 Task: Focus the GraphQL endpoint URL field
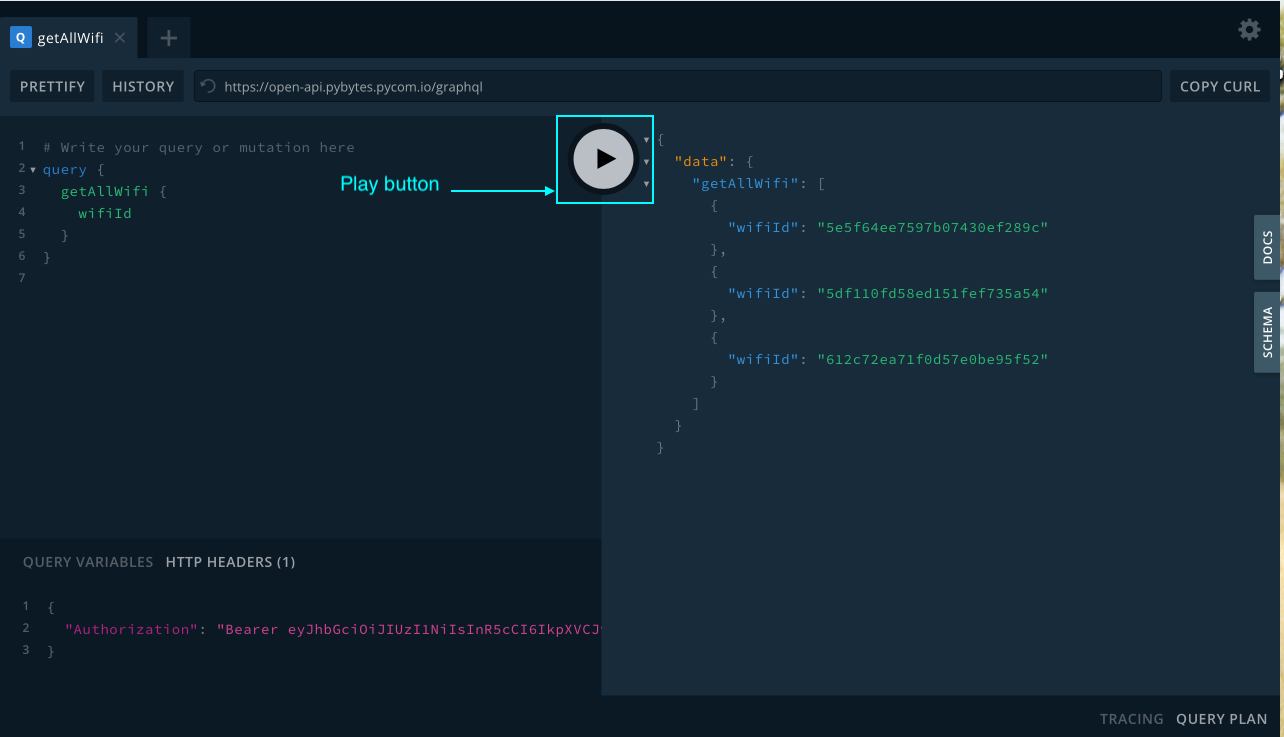[680, 86]
